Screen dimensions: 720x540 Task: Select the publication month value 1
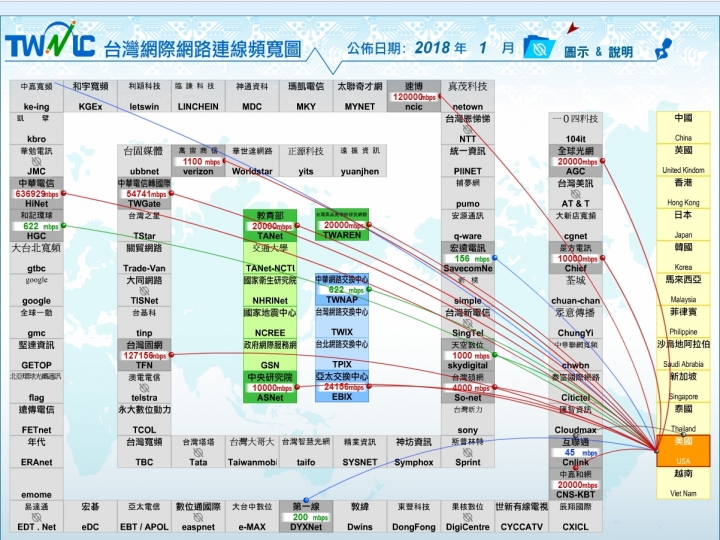point(482,47)
